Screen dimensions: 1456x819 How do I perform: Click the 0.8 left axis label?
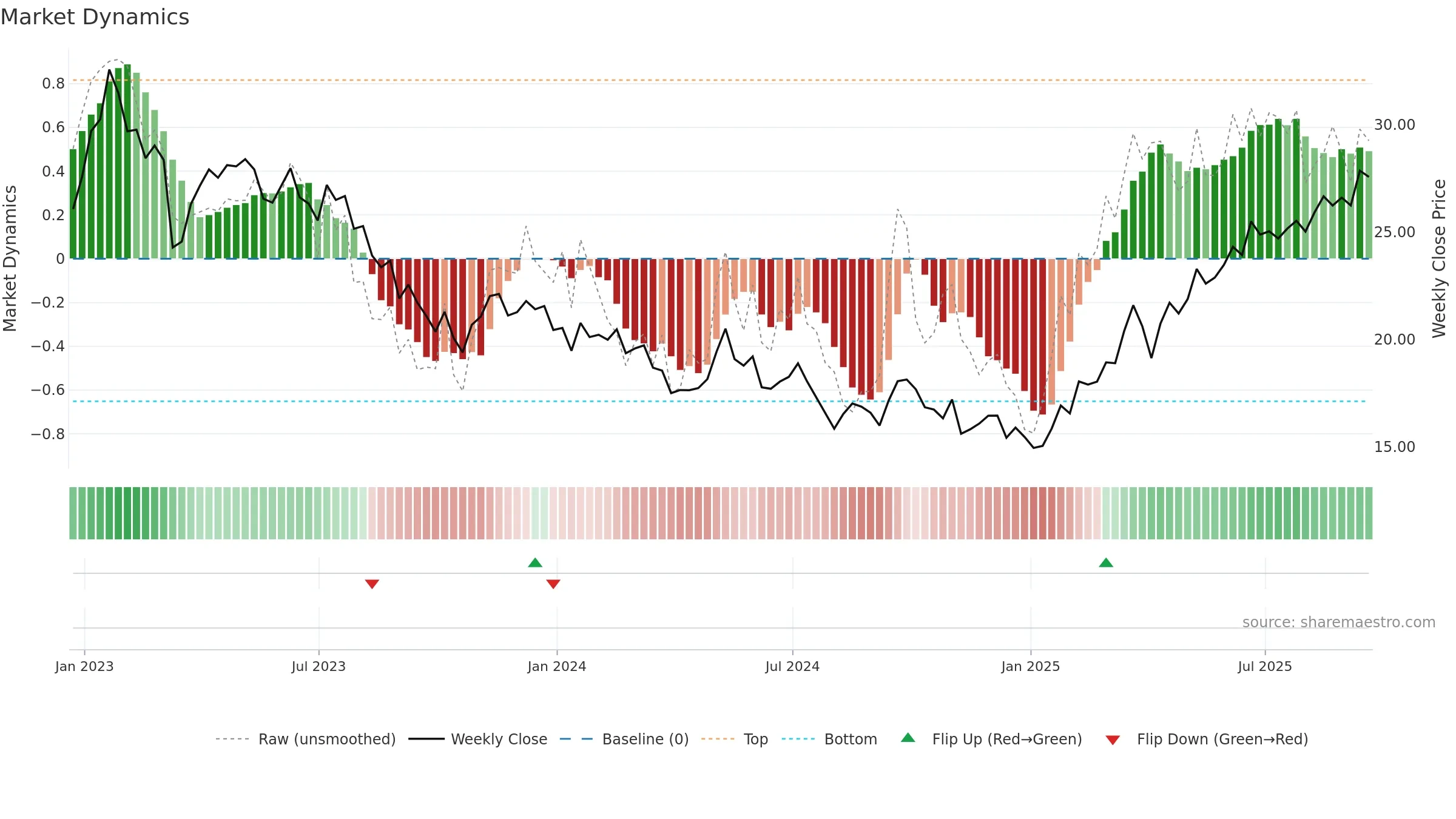[x=53, y=84]
